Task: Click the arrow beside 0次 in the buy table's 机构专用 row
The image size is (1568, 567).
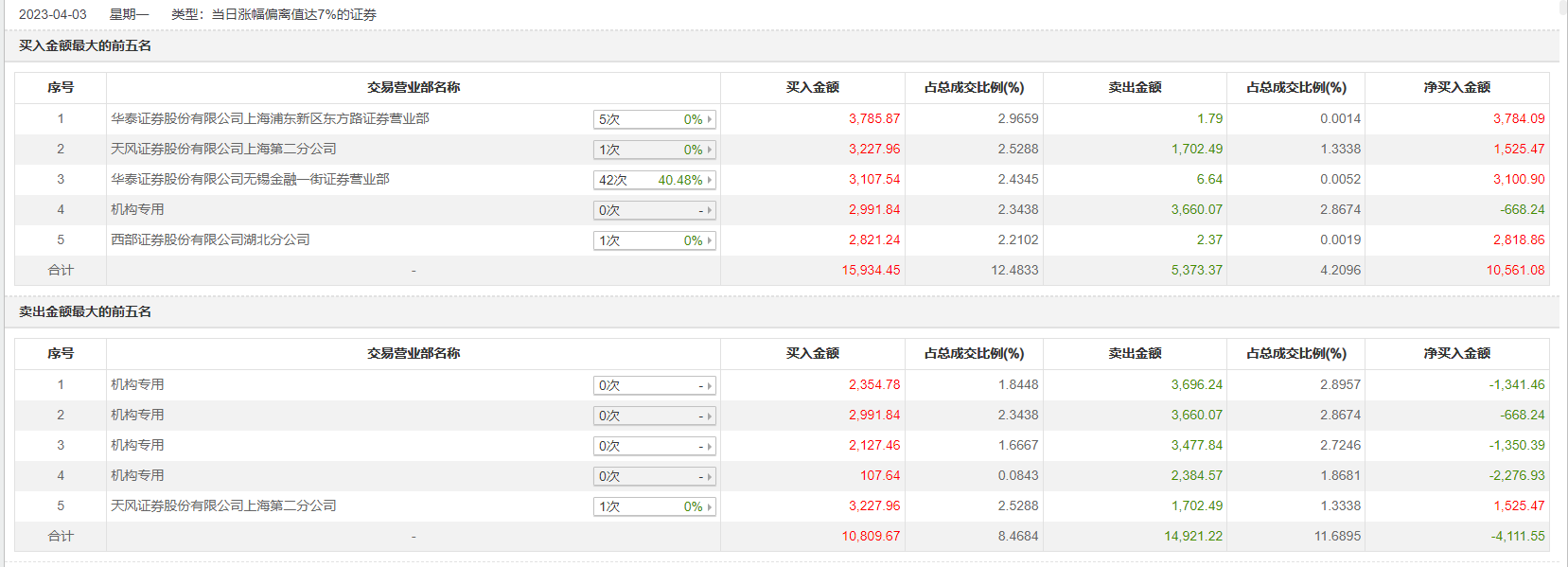Action: (x=709, y=210)
